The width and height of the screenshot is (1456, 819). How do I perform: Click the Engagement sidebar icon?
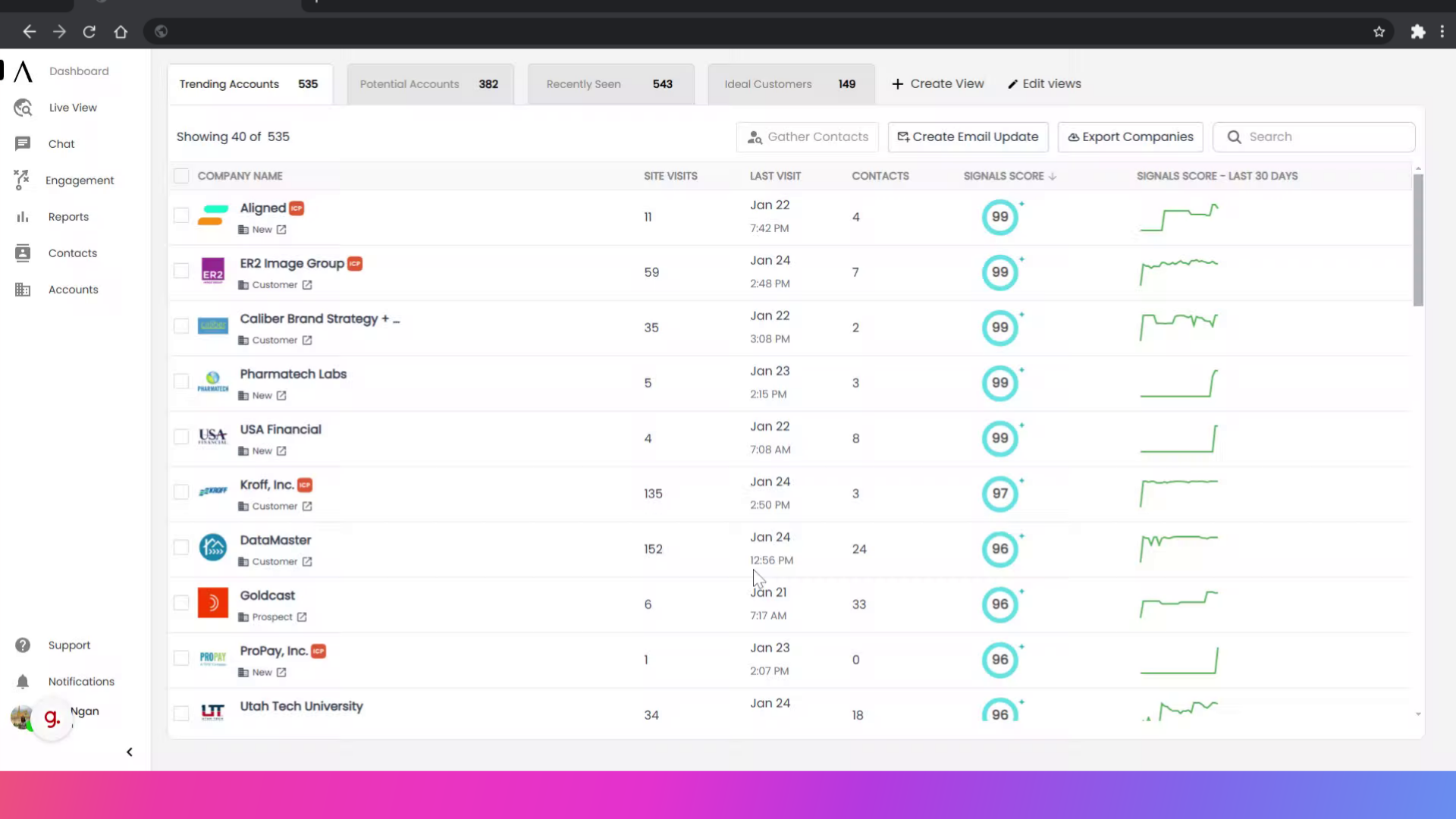coord(21,180)
